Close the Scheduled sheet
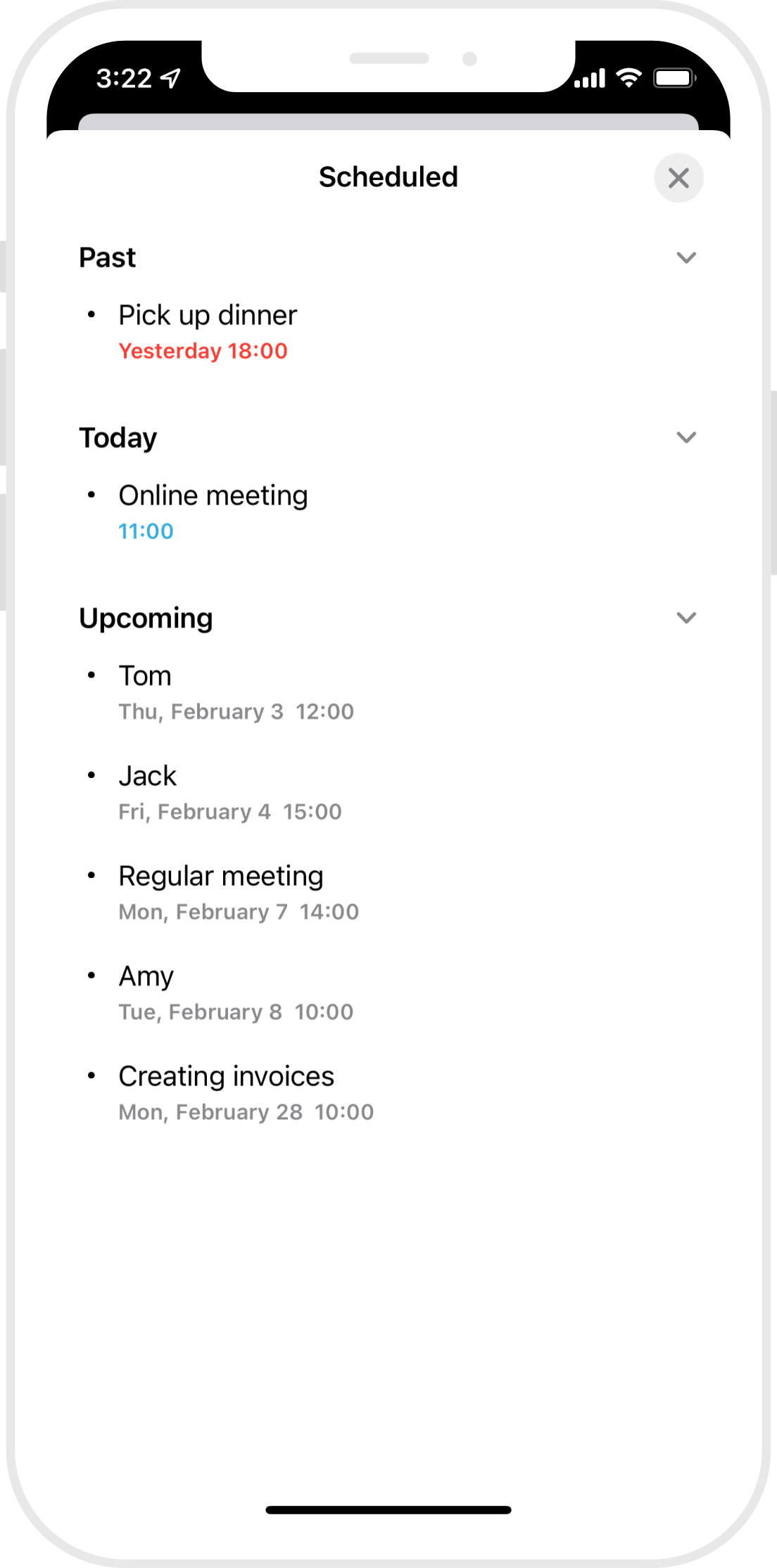The width and height of the screenshot is (777, 1568). tap(678, 178)
